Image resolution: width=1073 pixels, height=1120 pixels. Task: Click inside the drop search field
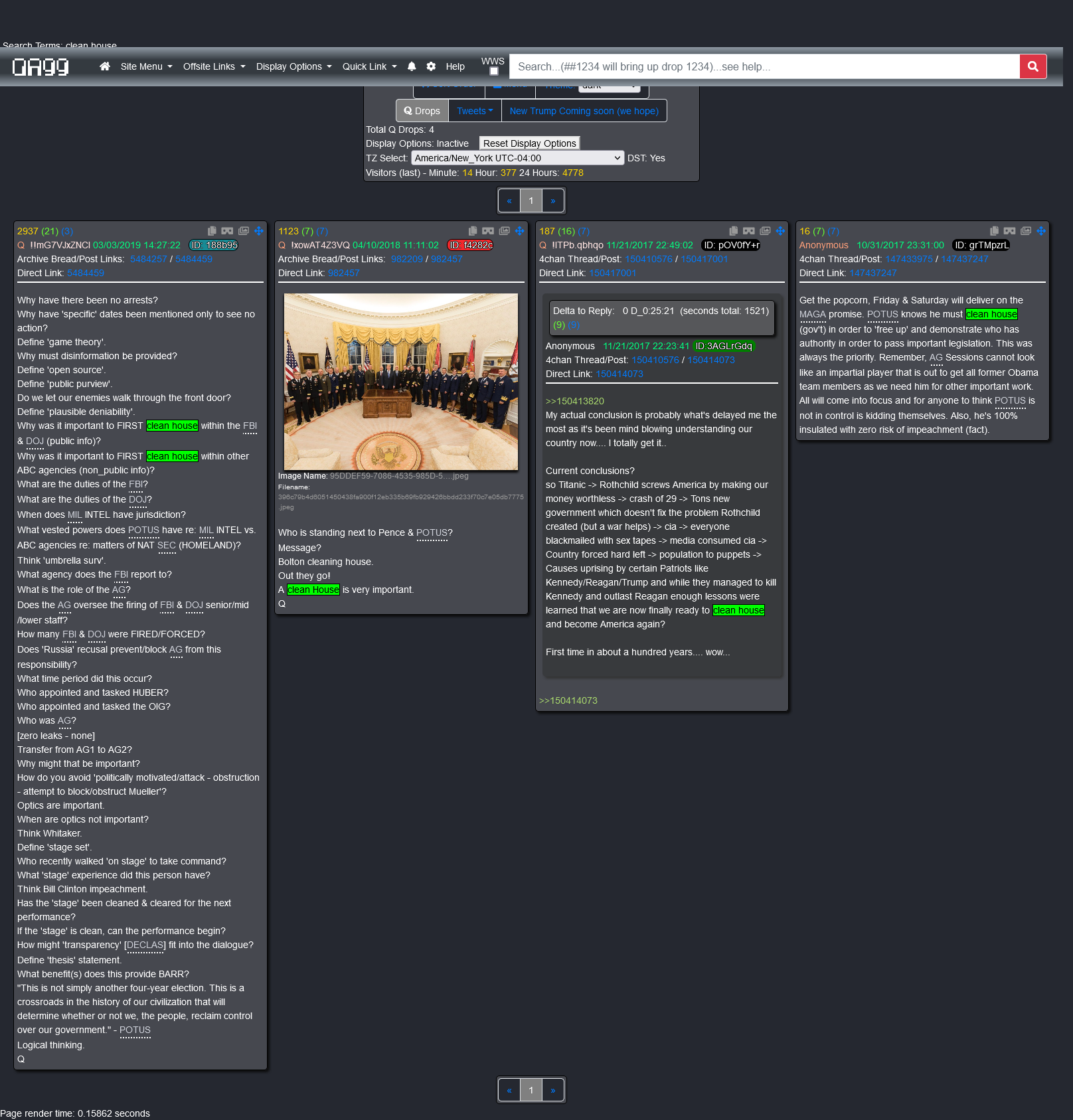point(764,66)
